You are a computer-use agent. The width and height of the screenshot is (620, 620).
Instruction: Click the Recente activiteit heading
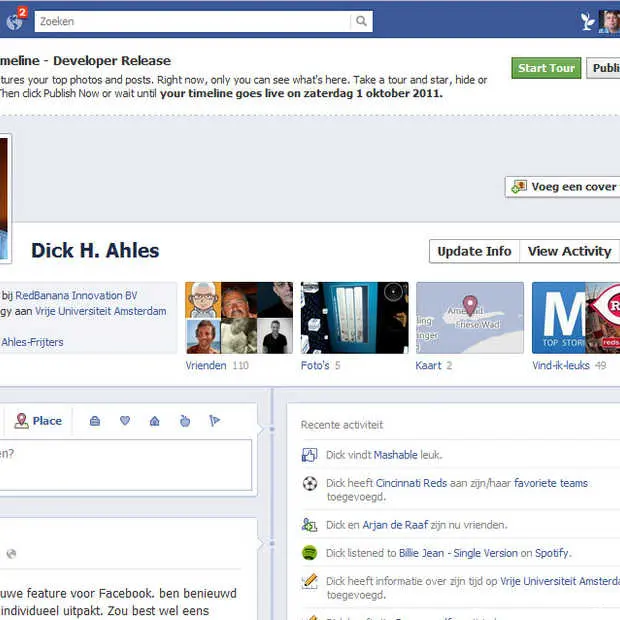[342, 425]
